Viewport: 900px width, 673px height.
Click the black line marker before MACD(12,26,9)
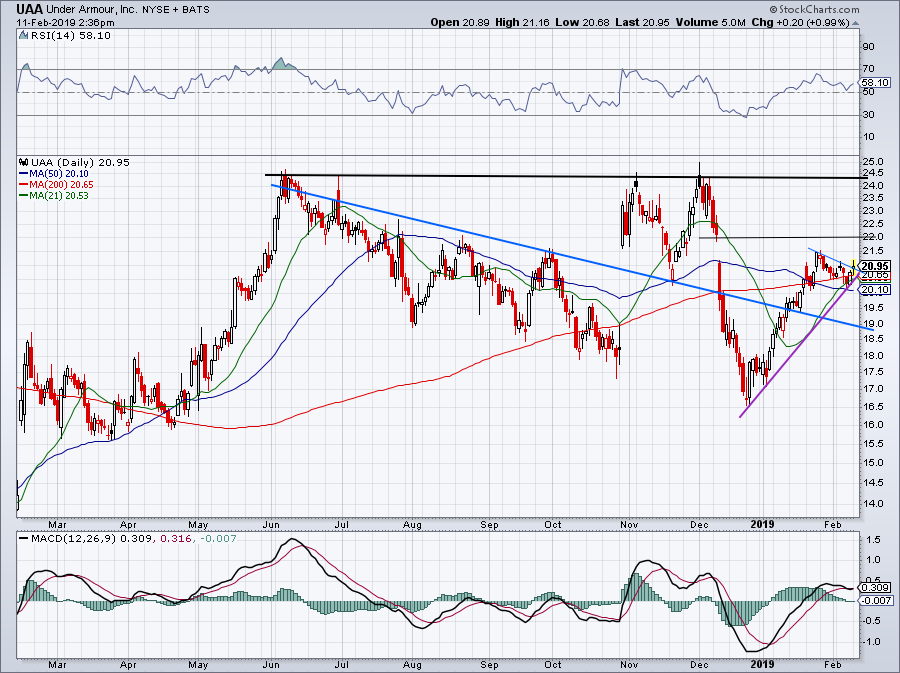click(x=23, y=539)
